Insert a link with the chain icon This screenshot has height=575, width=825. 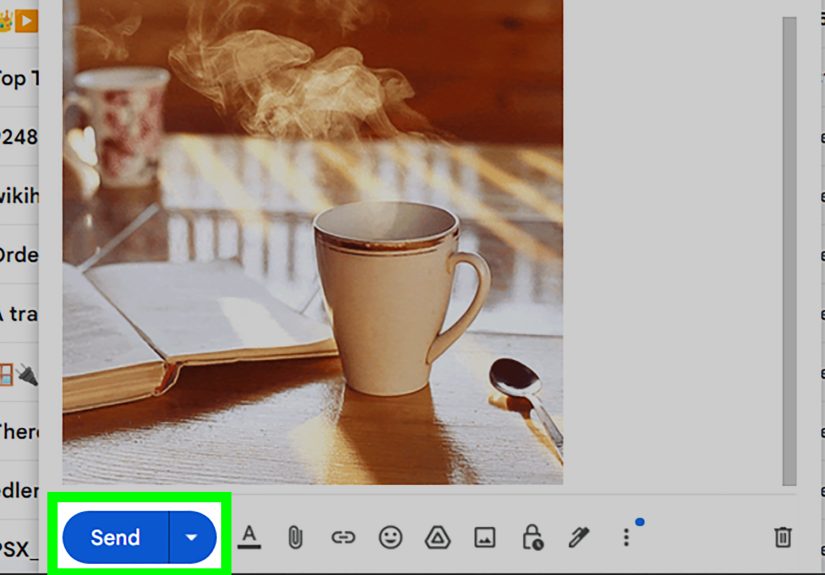point(343,538)
